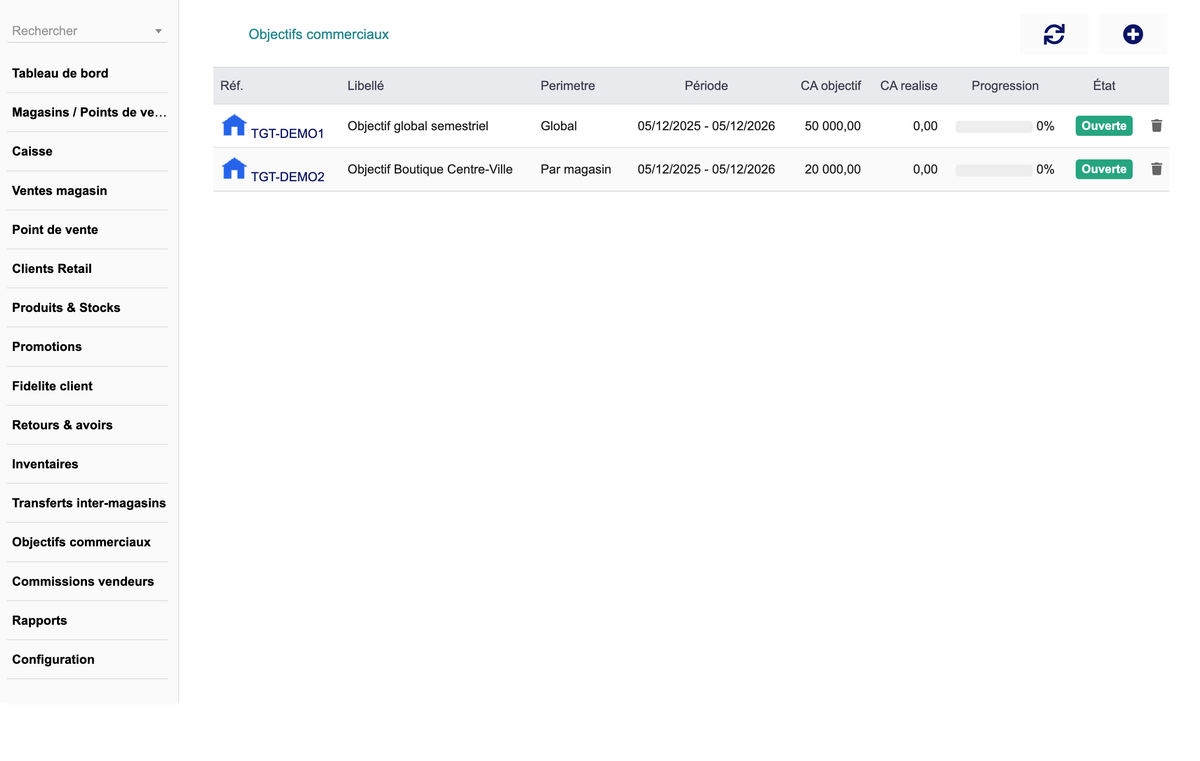Open Tableau de bord menu

[60, 73]
